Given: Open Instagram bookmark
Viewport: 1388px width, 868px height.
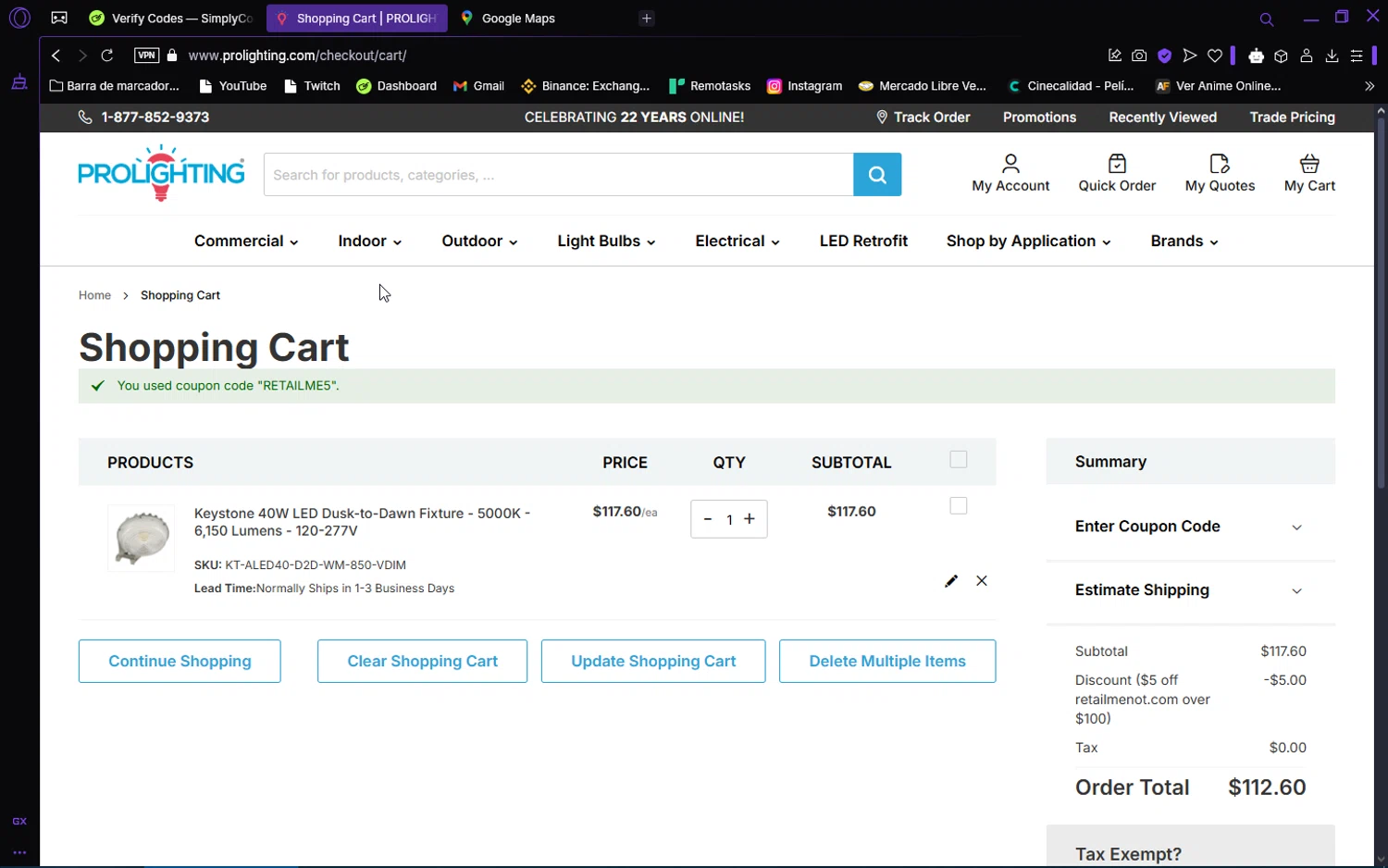Looking at the screenshot, I should pos(804,86).
